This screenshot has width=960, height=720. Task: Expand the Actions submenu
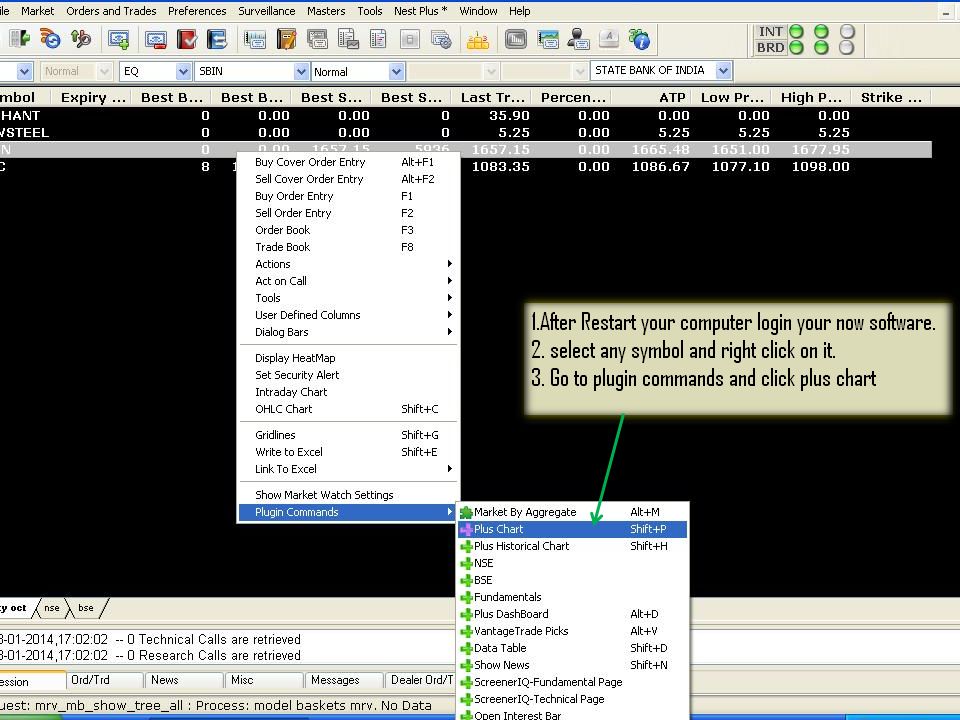(x=348, y=264)
